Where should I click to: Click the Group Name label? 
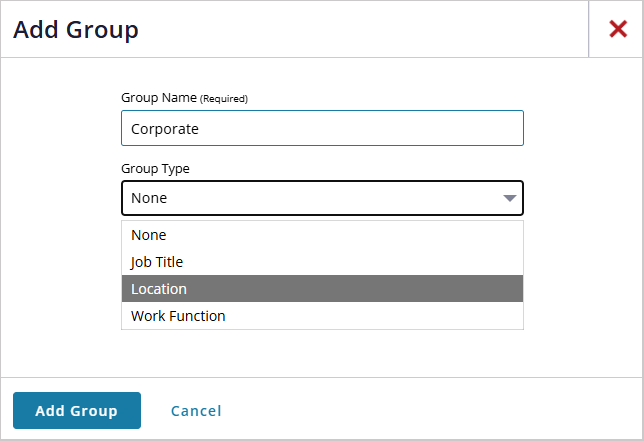point(159,98)
